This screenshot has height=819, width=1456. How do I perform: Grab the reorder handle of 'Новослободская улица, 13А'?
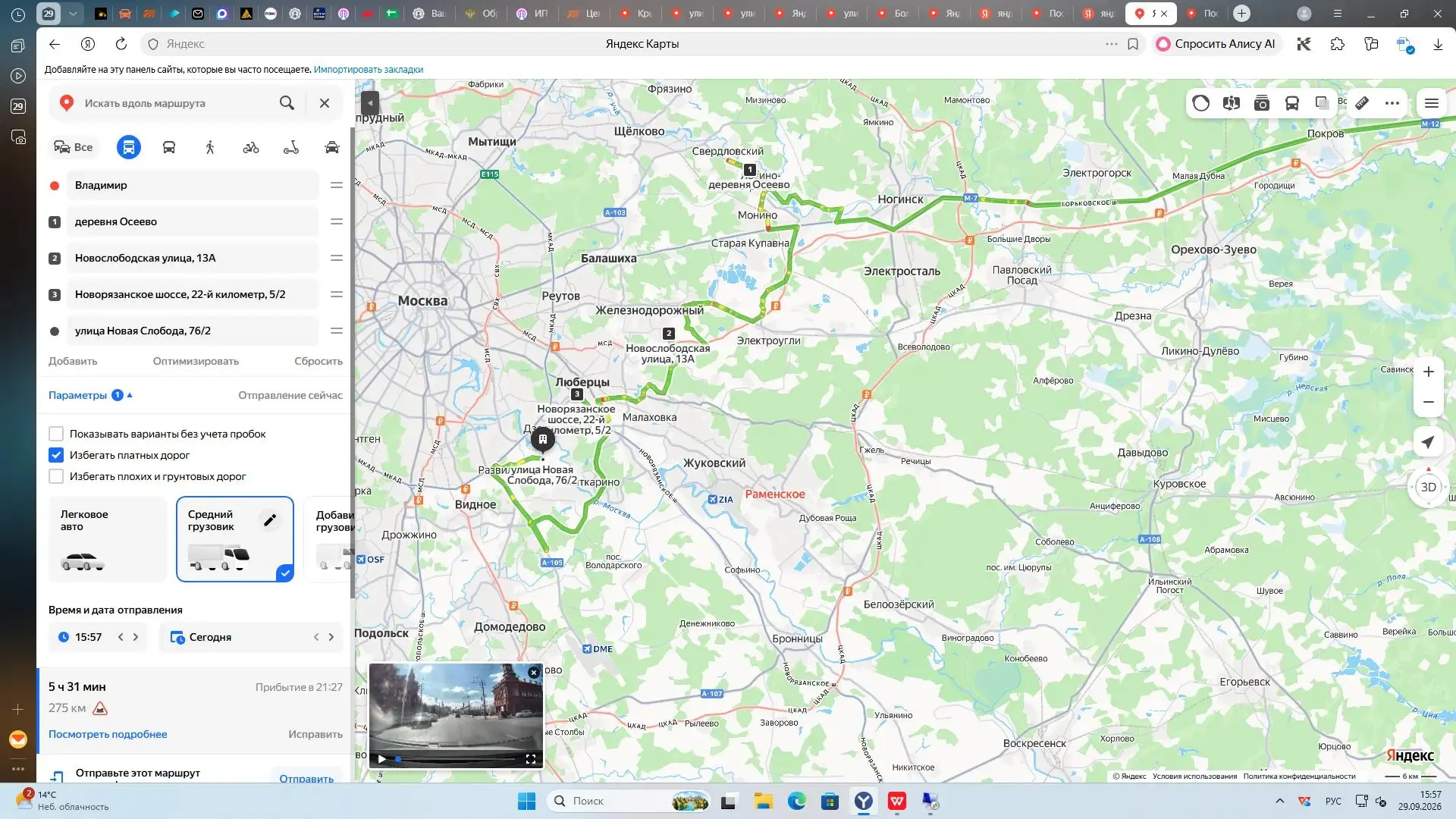pos(337,258)
